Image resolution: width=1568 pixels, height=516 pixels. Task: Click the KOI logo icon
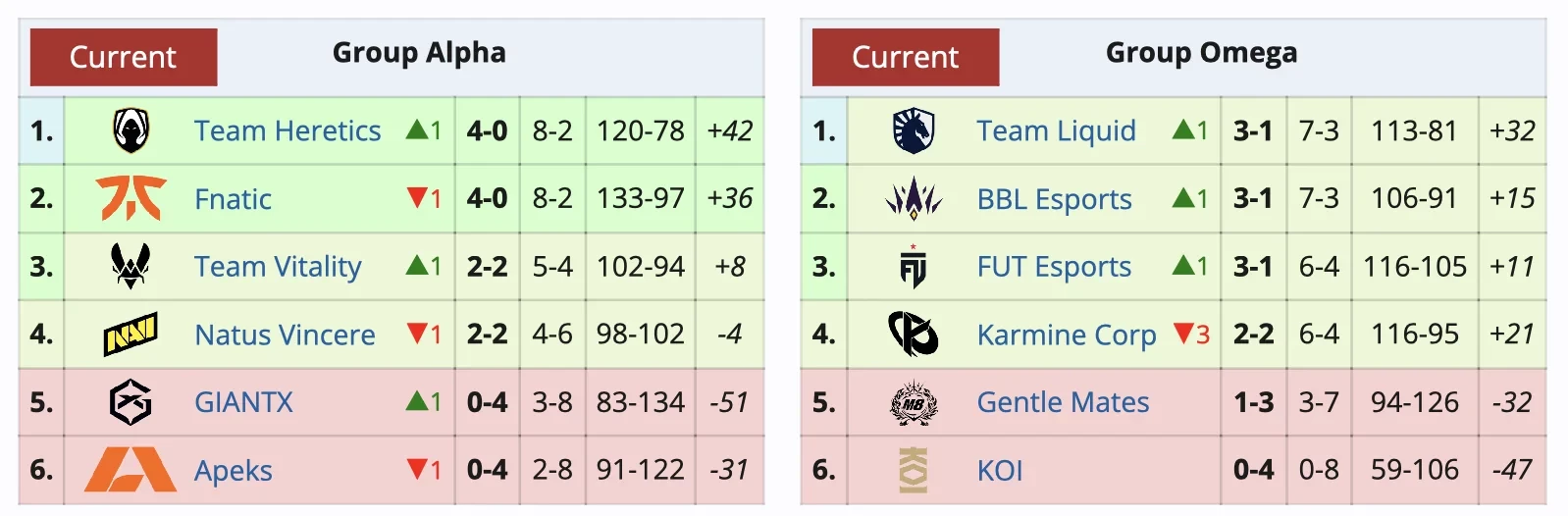[x=914, y=470]
